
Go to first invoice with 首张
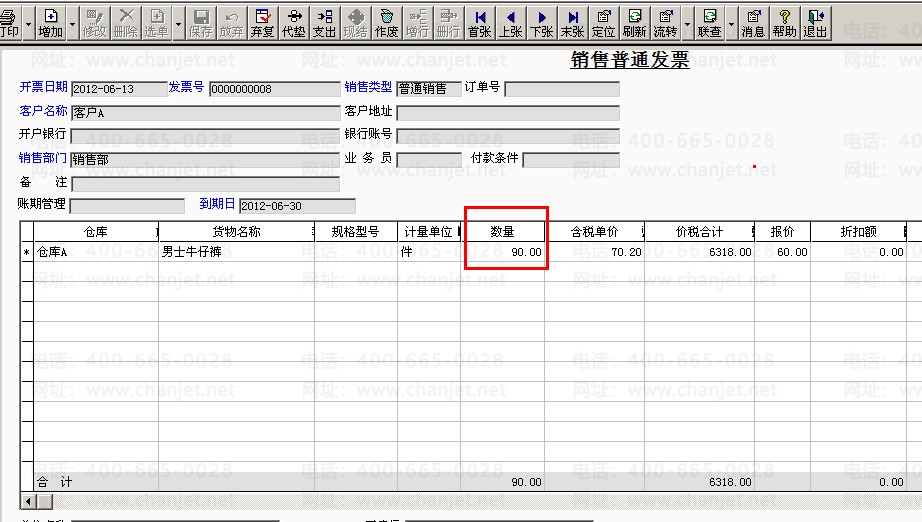click(479, 23)
